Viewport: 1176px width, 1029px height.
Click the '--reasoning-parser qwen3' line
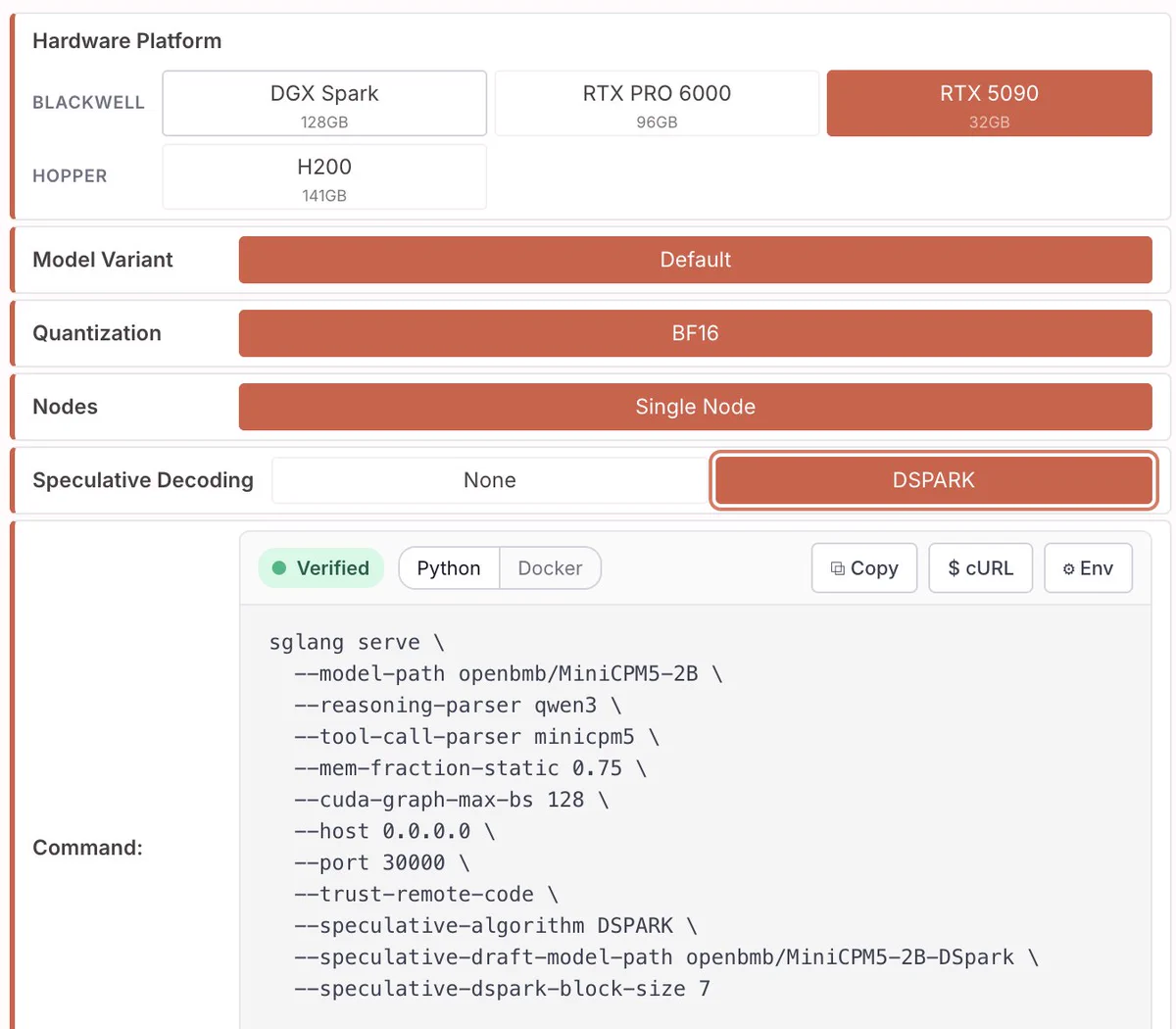[x=458, y=706]
